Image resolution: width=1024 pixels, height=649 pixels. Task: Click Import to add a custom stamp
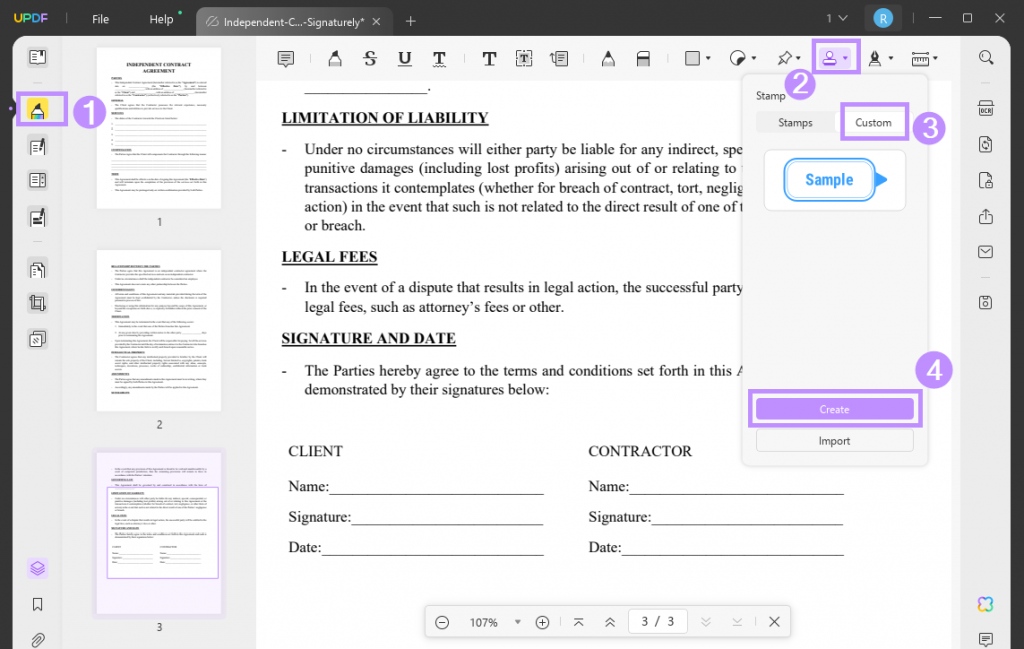click(834, 439)
